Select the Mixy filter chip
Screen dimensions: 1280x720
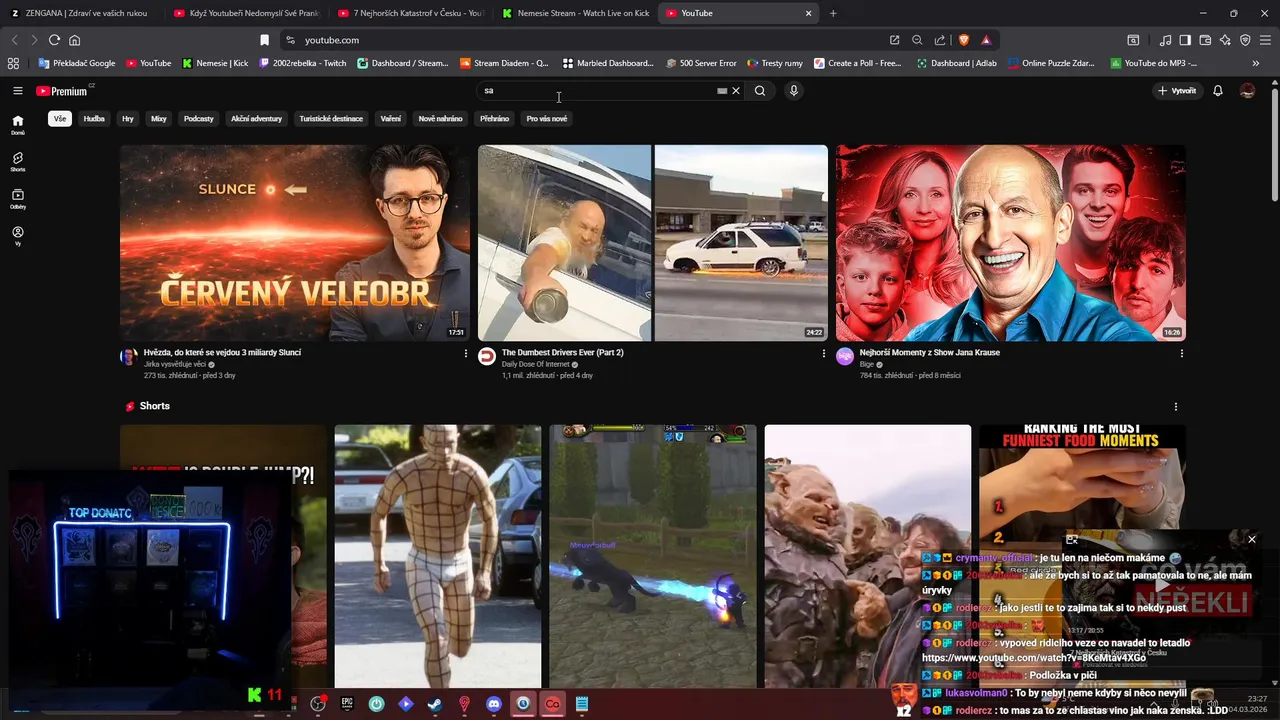pos(159,119)
